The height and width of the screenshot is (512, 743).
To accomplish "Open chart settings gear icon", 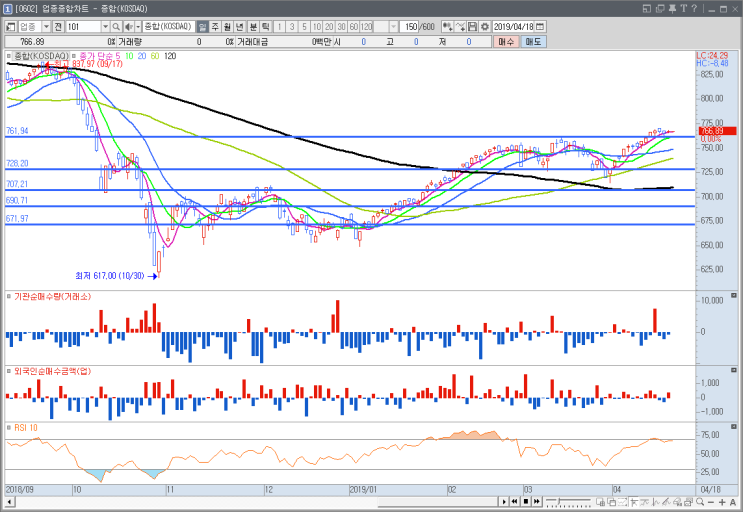I will click(485, 27).
